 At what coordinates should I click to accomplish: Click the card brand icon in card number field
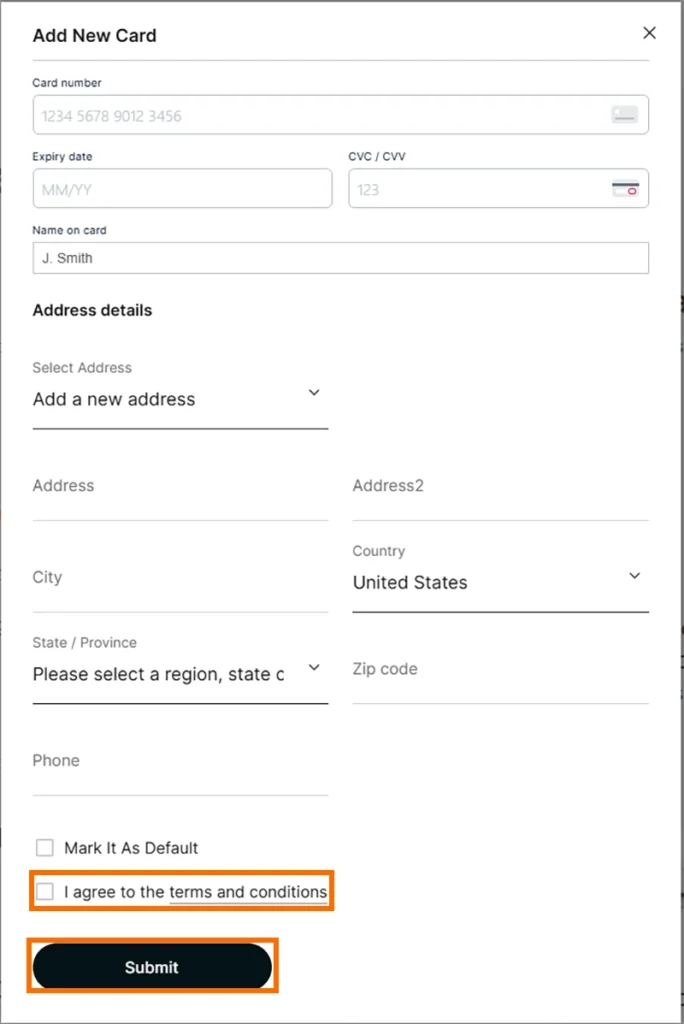coord(625,115)
